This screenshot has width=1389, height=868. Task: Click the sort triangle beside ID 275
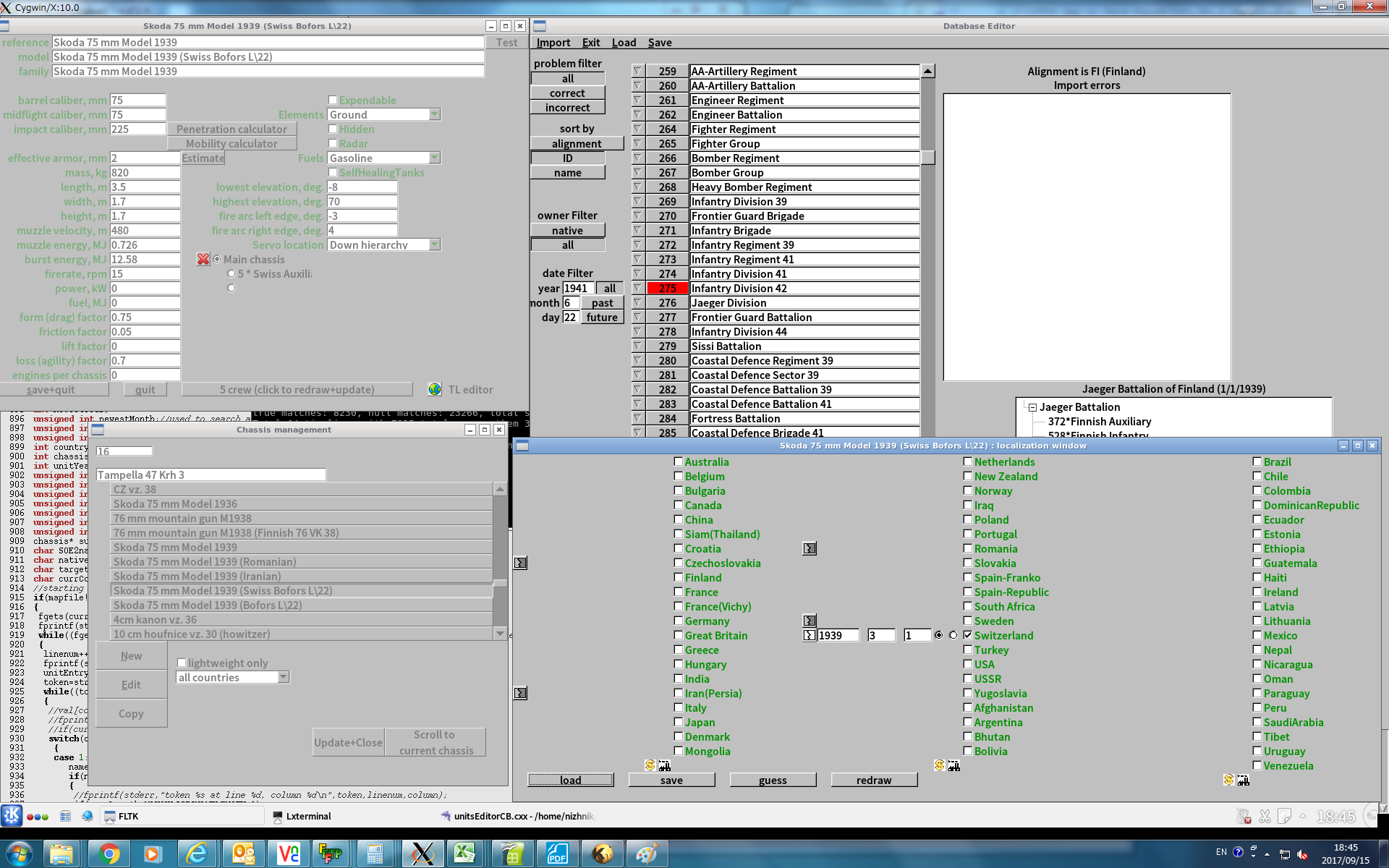(637, 288)
